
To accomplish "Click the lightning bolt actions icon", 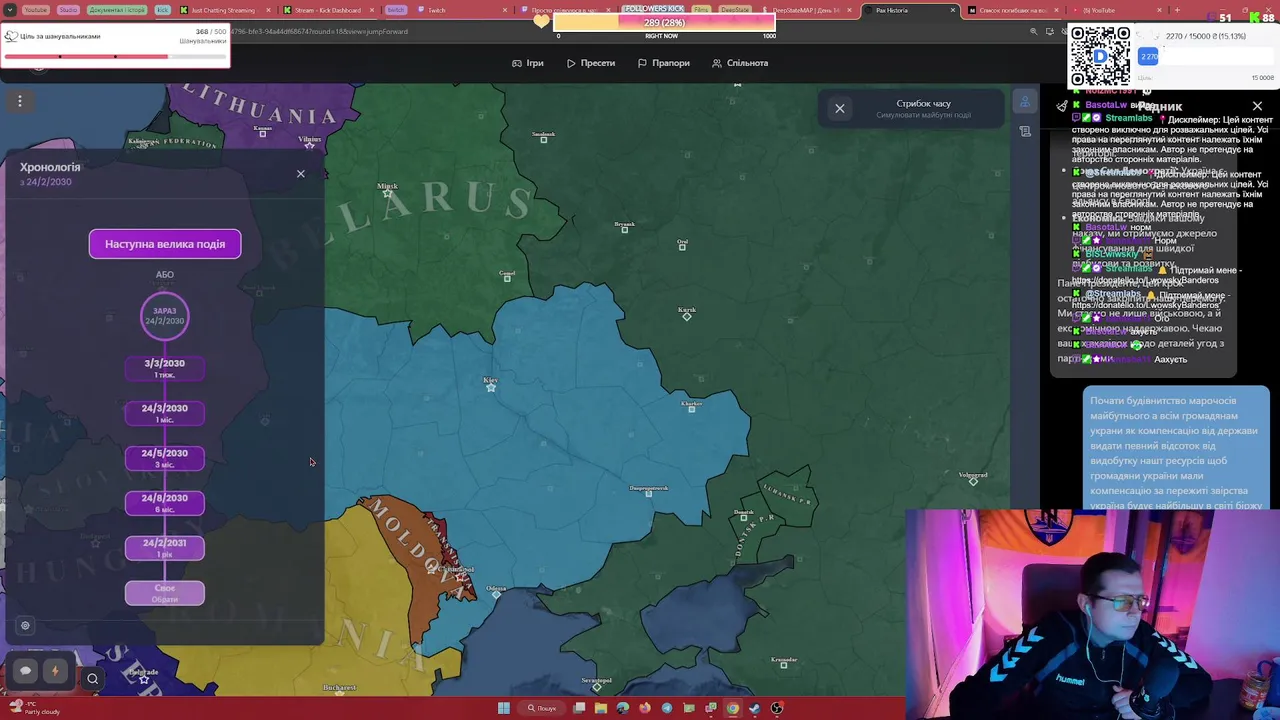I will coord(55,671).
